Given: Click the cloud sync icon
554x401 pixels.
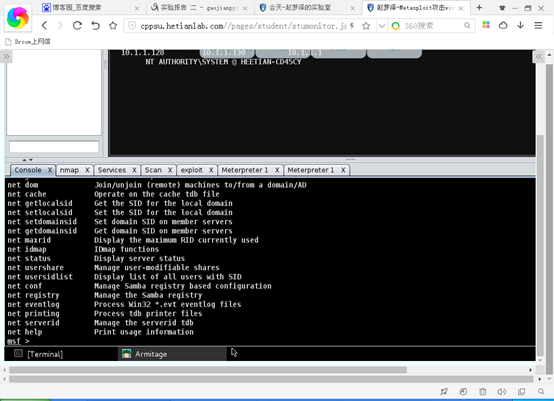Looking at the screenshot, I should click(503, 25).
